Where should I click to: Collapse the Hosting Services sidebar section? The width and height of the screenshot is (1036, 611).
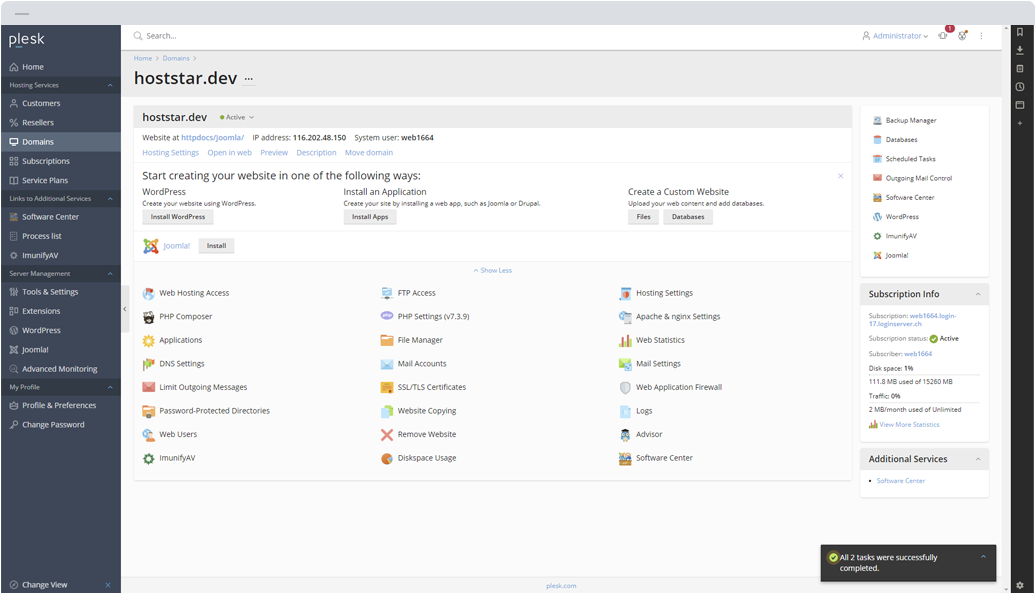tap(110, 85)
